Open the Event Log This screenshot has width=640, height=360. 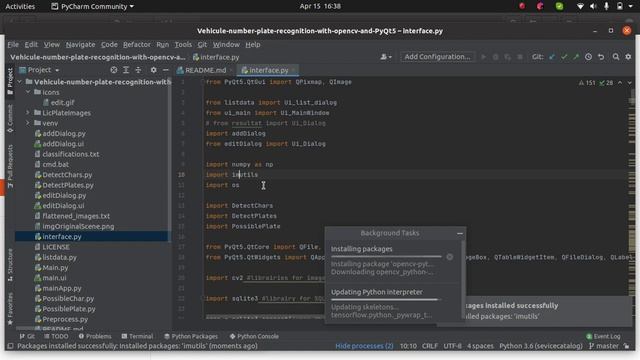click(603, 336)
